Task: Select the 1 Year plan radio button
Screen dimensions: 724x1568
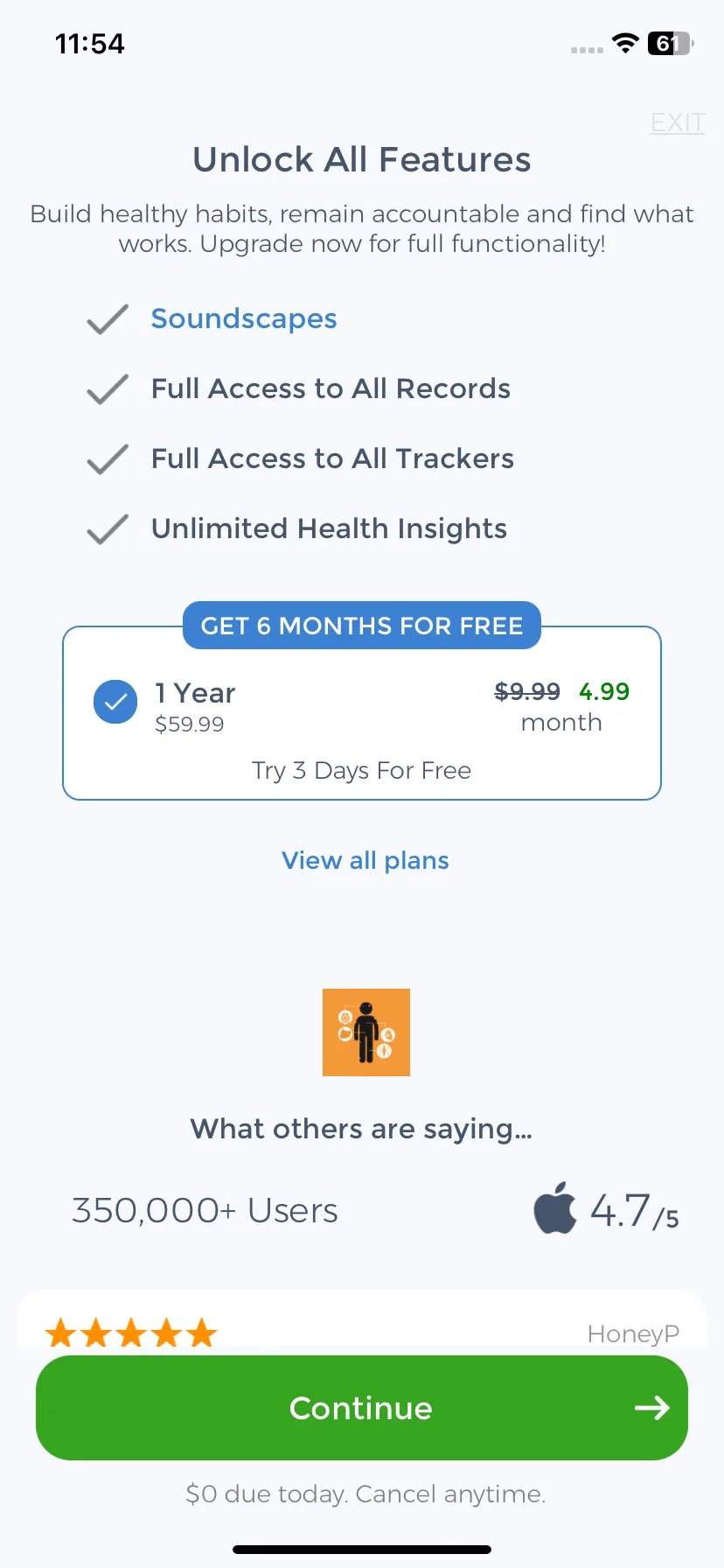Action: click(x=115, y=702)
